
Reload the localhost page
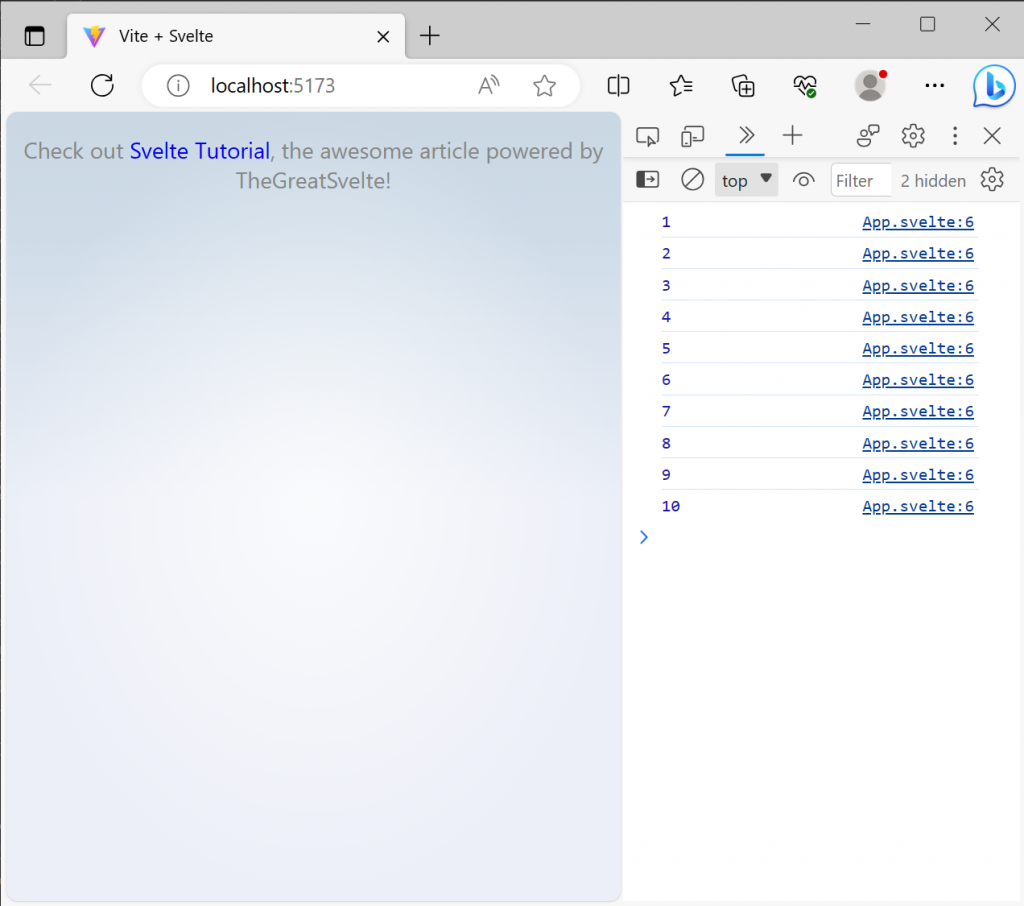tap(103, 86)
